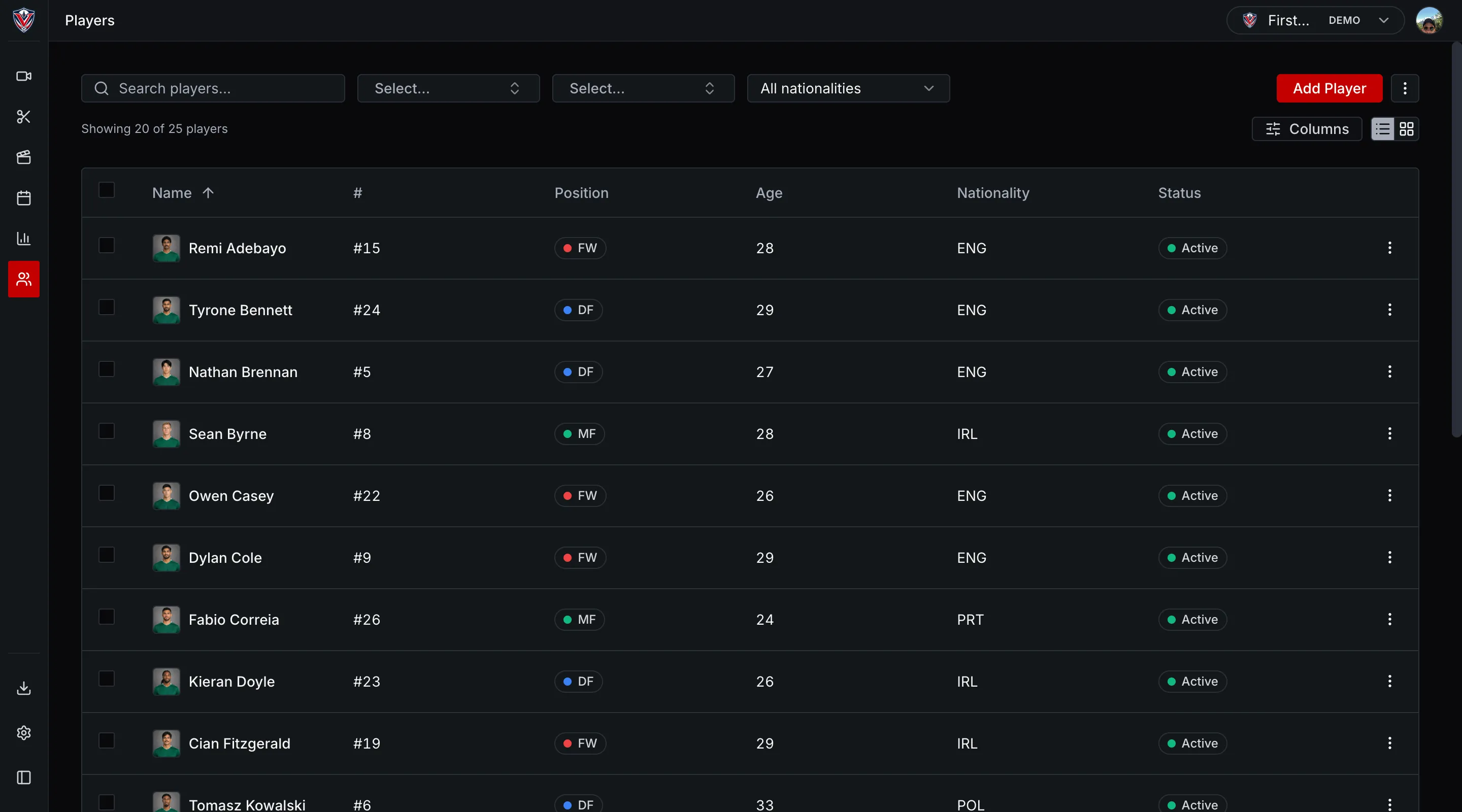Sort by the Status column header

point(1179,193)
